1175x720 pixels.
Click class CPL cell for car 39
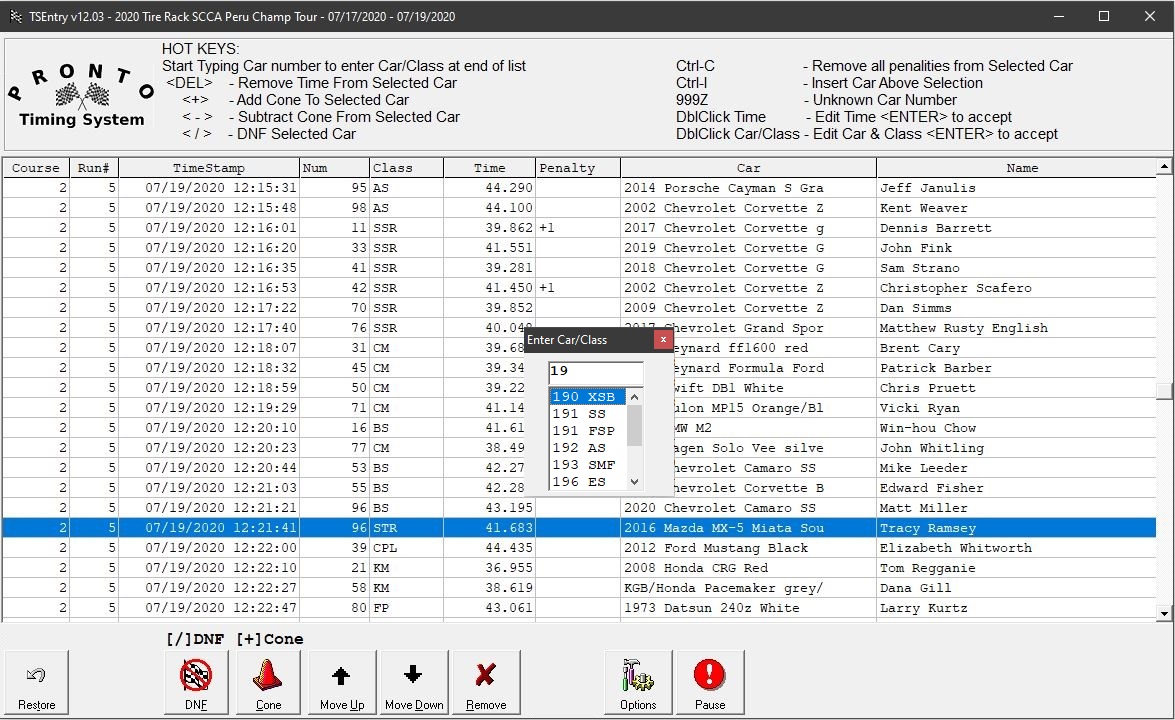point(406,548)
